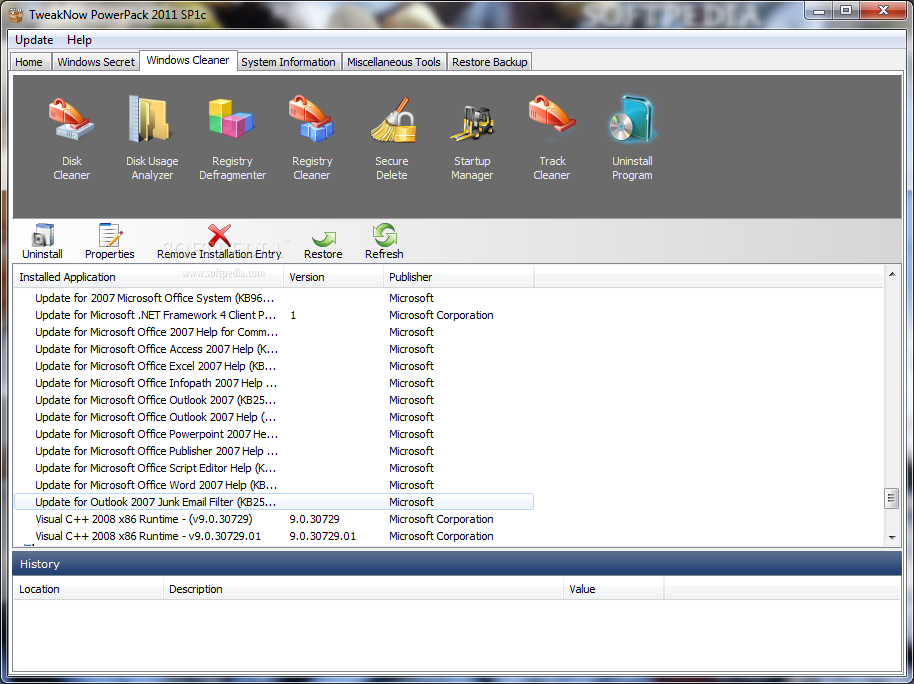Select Visual C++ 2008 x86 Runtime - v9.0.30729.01
Image resolution: width=914 pixels, height=684 pixels.
click(x=273, y=536)
